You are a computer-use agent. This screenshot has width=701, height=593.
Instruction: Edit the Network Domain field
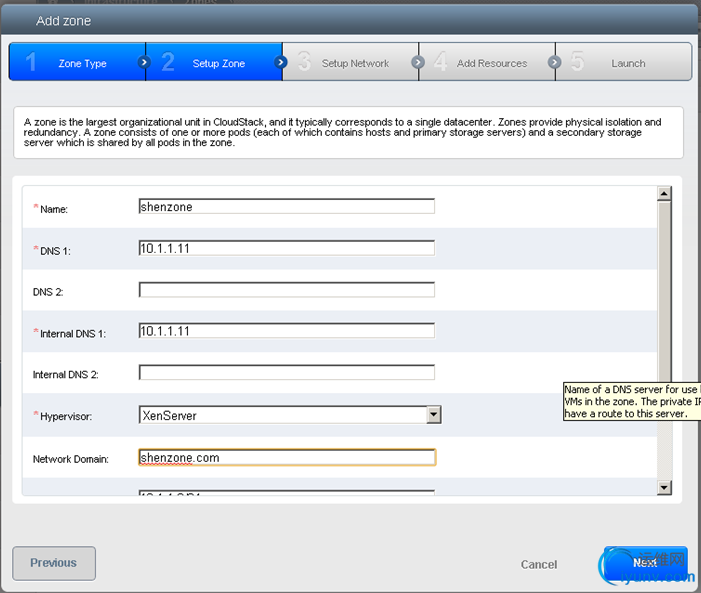point(287,457)
